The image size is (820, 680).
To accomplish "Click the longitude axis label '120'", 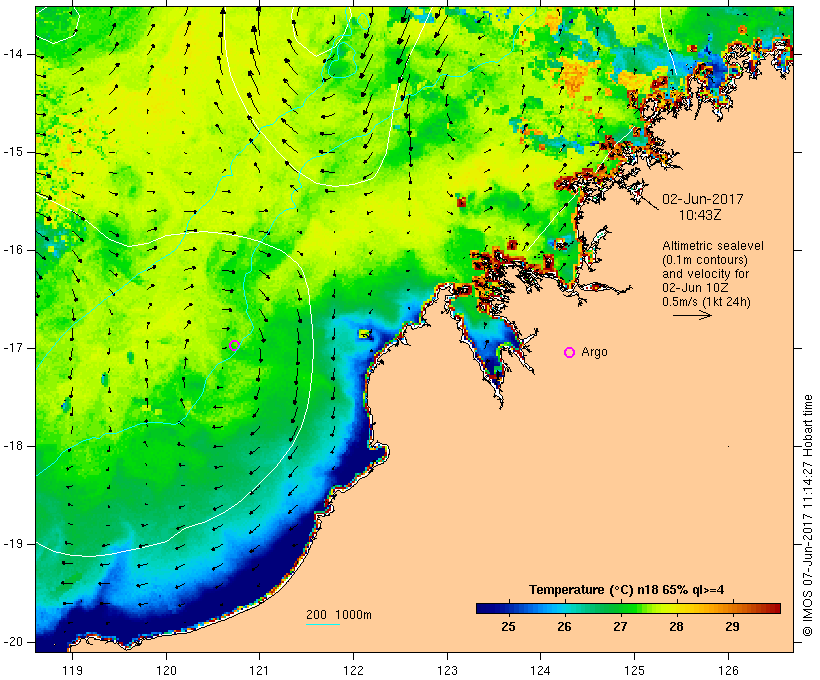I will coord(166,670).
